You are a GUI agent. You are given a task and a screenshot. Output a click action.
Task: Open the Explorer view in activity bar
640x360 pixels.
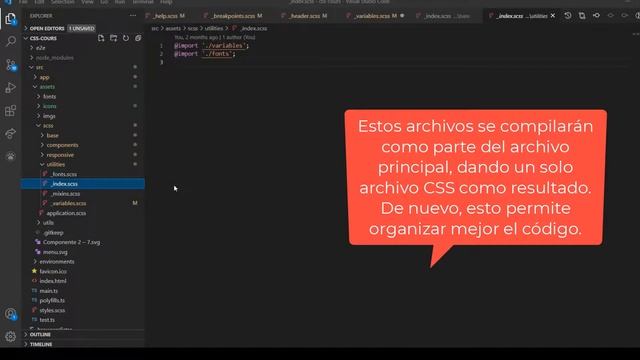pyautogui.click(x=11, y=19)
